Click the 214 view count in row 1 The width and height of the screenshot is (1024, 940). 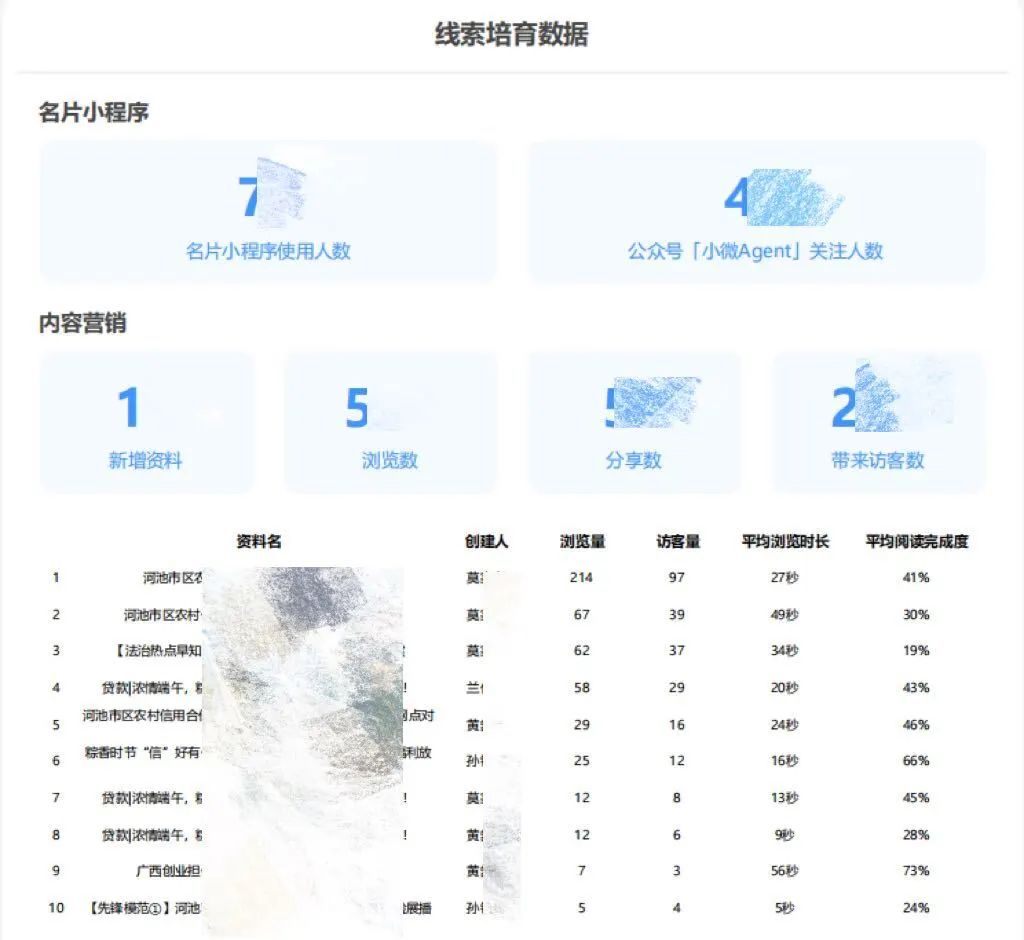581,578
